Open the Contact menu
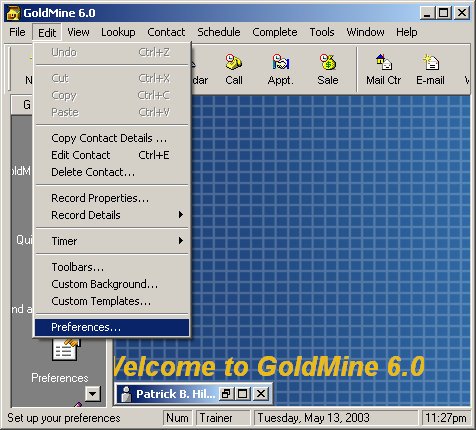Image resolution: width=476 pixels, height=430 pixels. [x=166, y=32]
